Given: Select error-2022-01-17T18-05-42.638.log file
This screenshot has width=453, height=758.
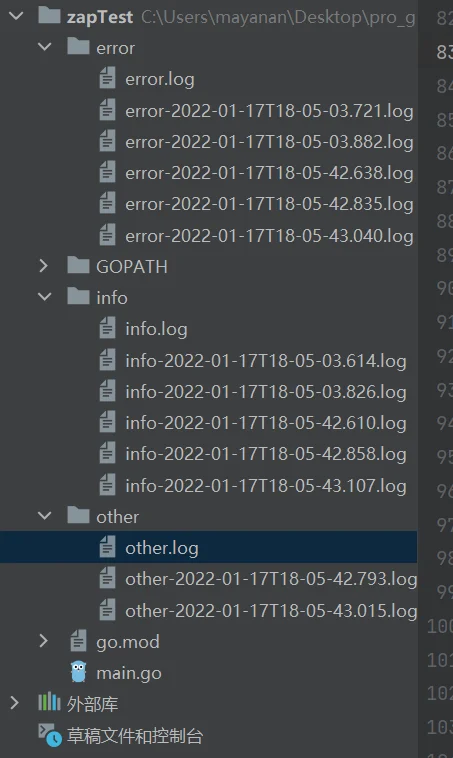Looking at the screenshot, I should [269, 173].
